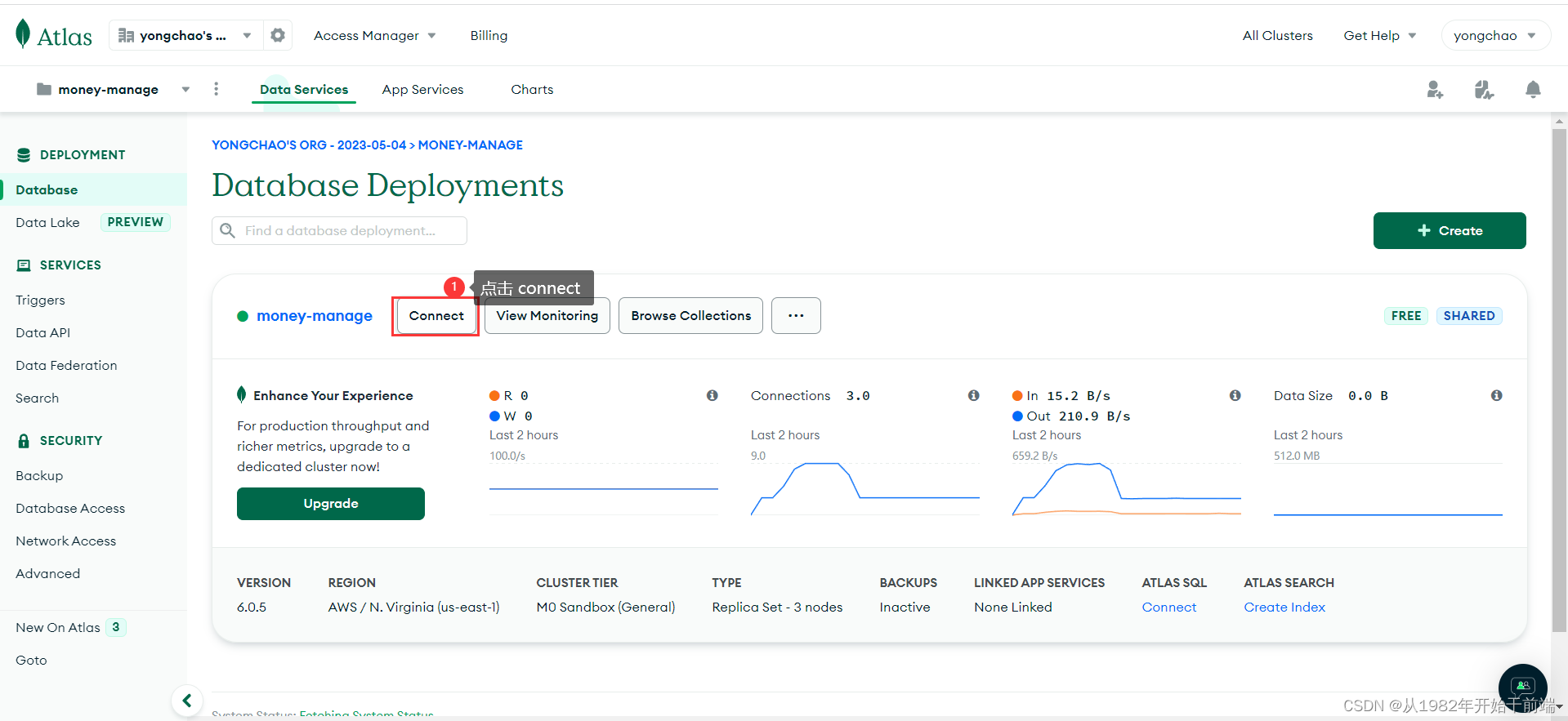Click the invite user icon

coord(1435,89)
